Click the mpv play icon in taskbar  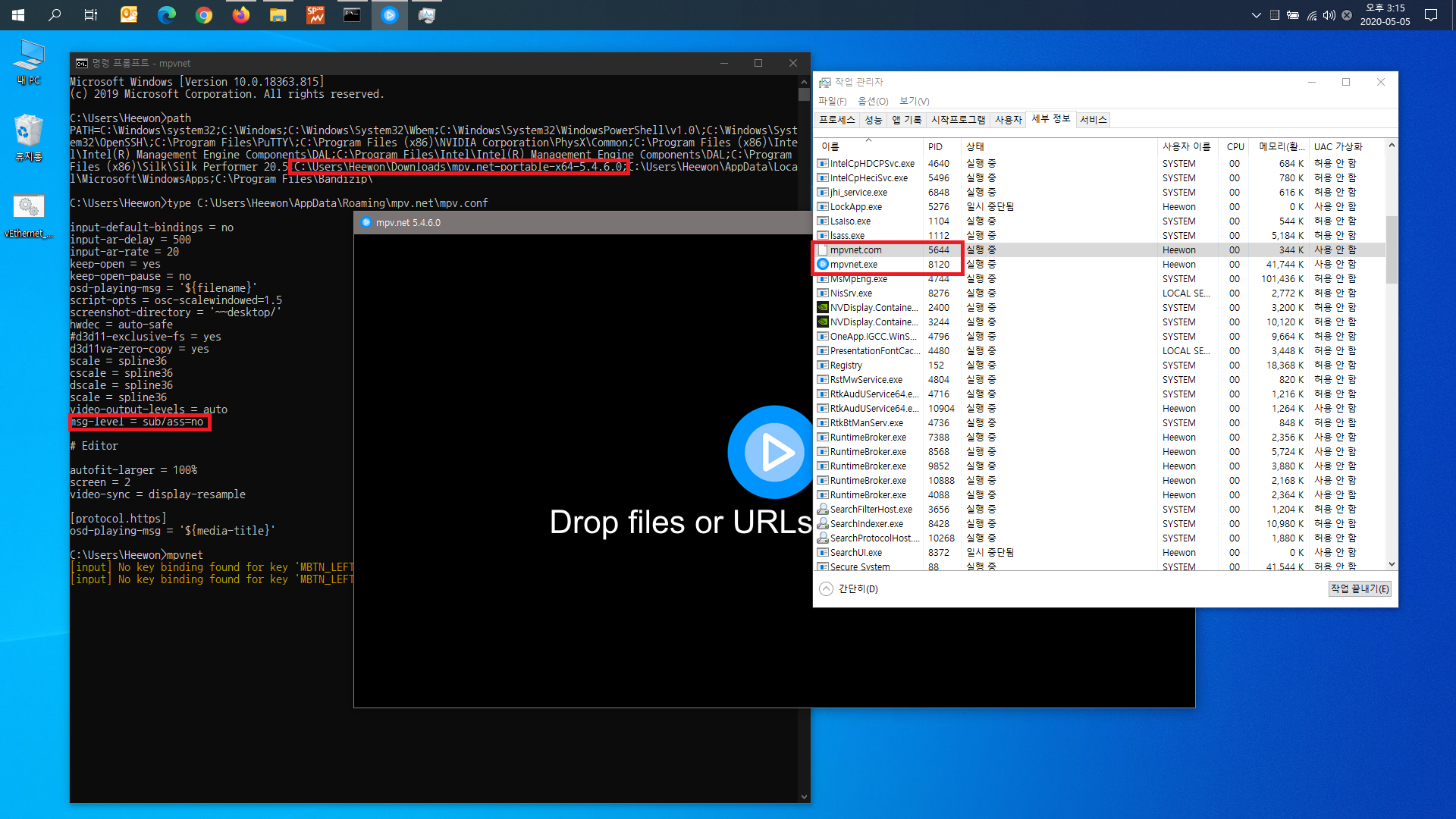pos(389,15)
